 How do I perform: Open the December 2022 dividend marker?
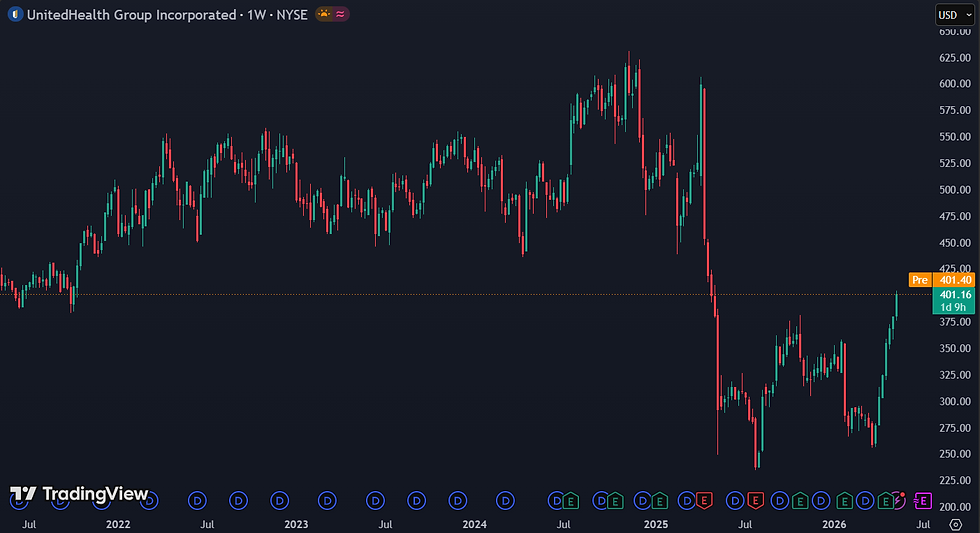tap(279, 501)
